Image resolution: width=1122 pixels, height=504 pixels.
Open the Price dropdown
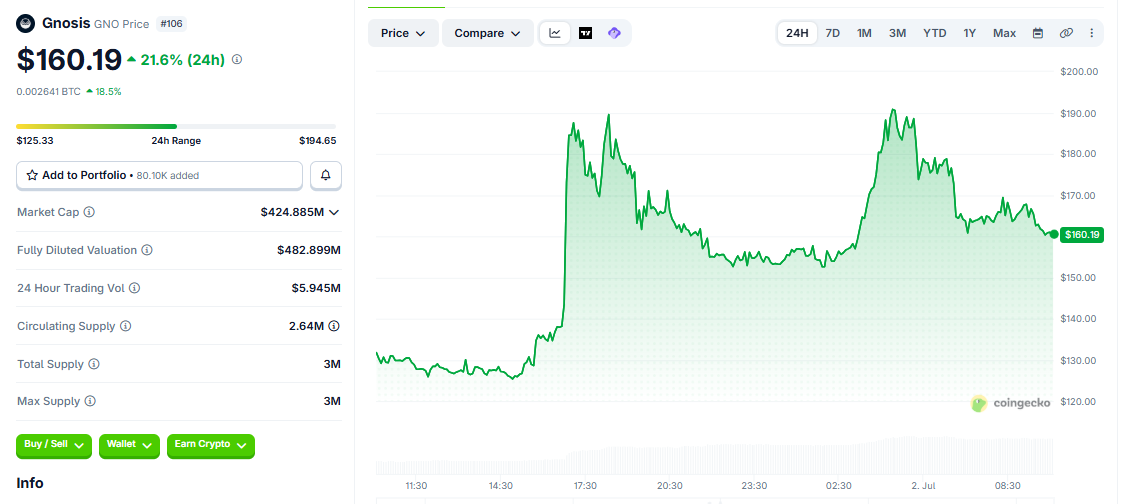point(404,33)
